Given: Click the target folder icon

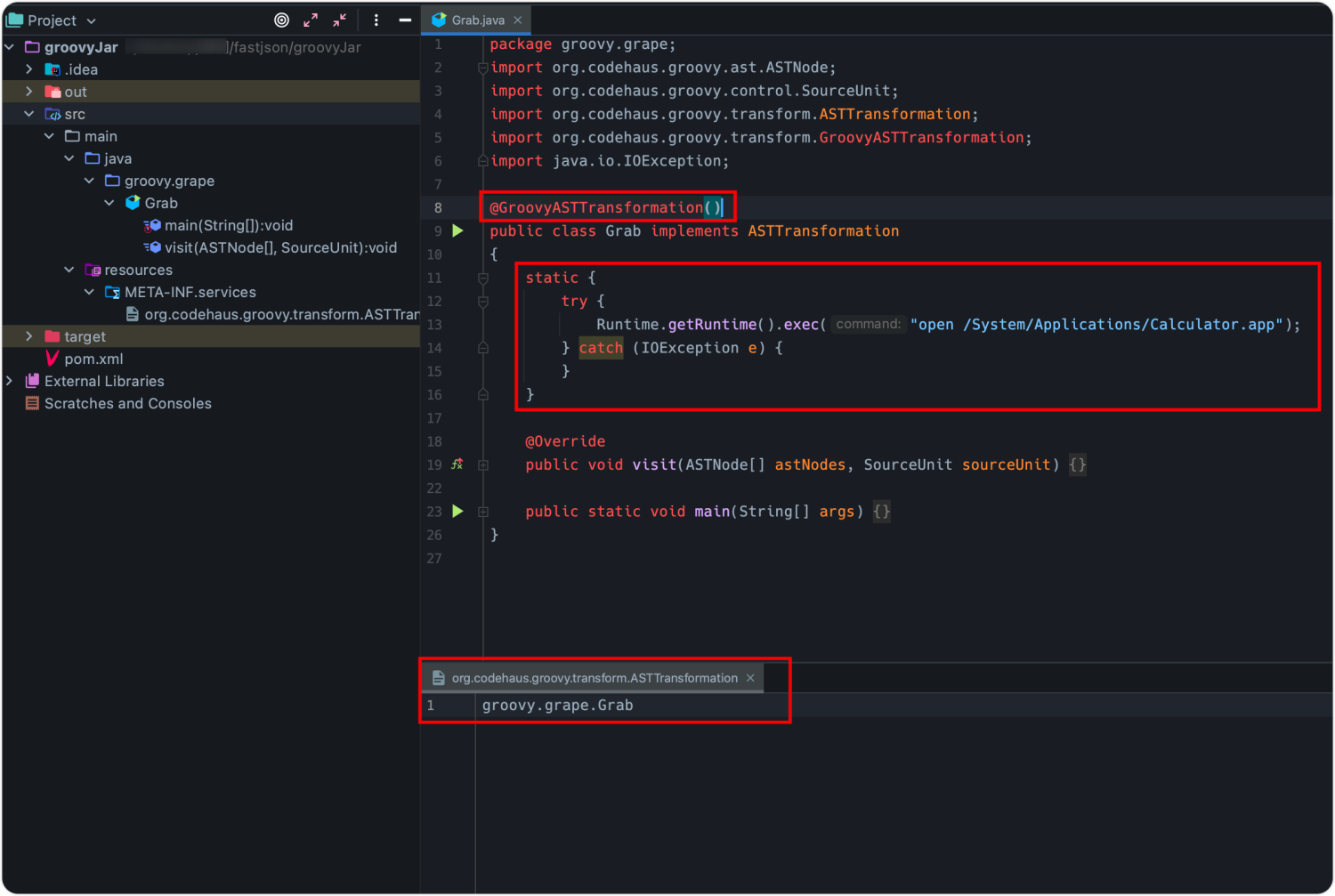Looking at the screenshot, I should pos(53,336).
